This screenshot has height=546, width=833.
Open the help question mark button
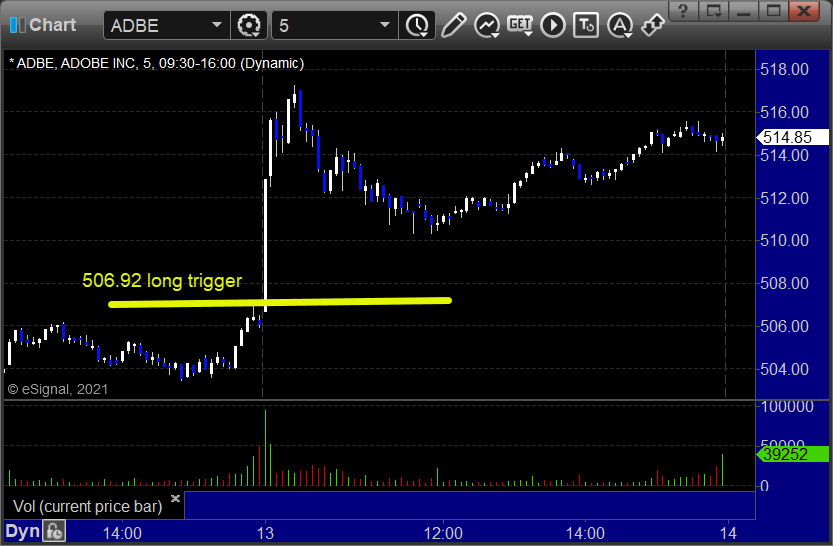pos(683,11)
